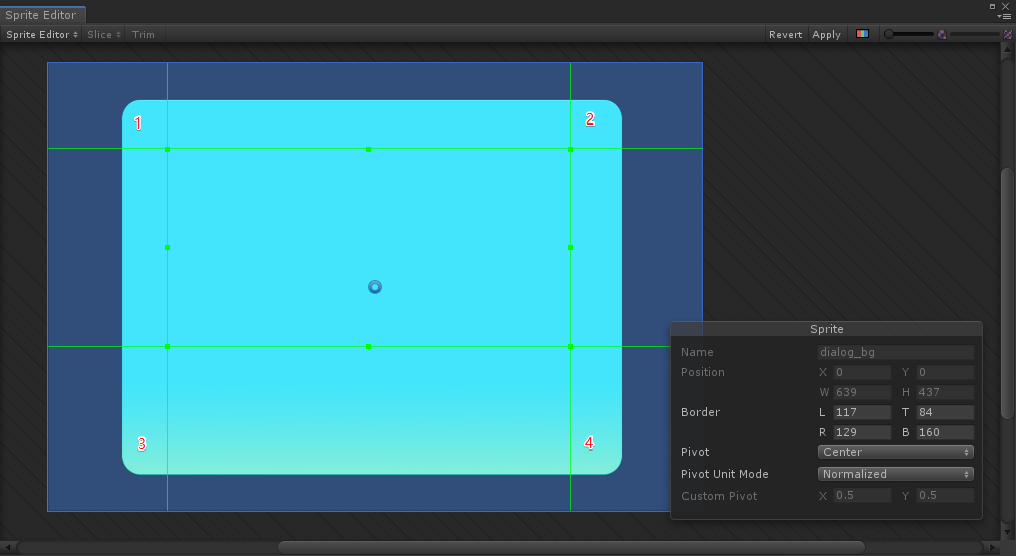Click the scroll right arrow
Image resolution: width=1016 pixels, height=556 pixels.
click(992, 548)
